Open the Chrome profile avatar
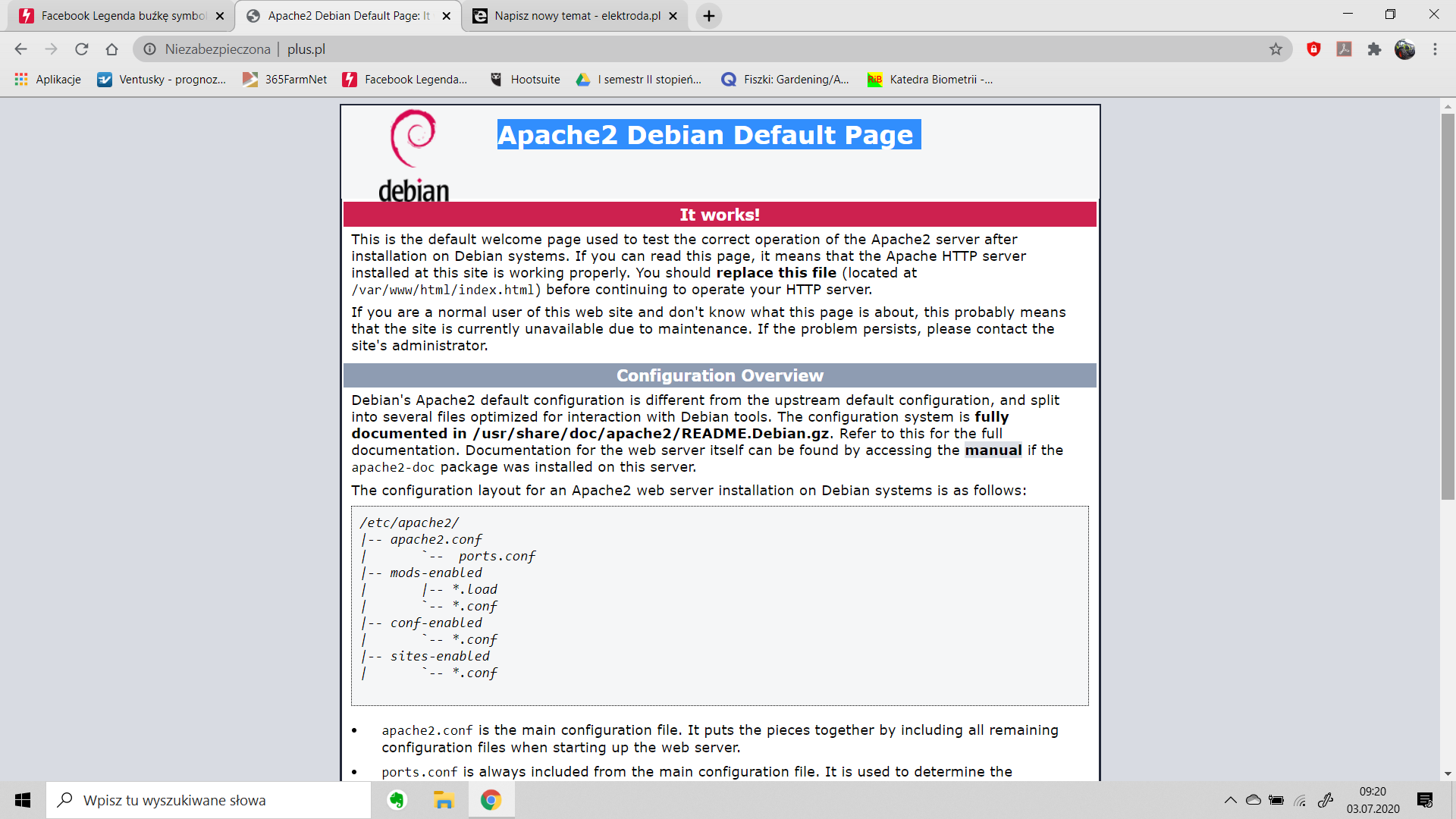 [1404, 49]
